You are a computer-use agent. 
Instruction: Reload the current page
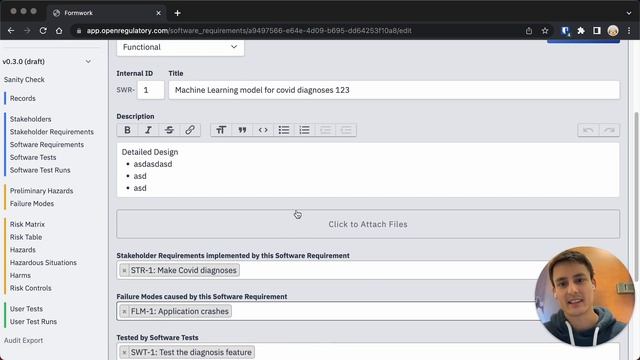coord(43,31)
